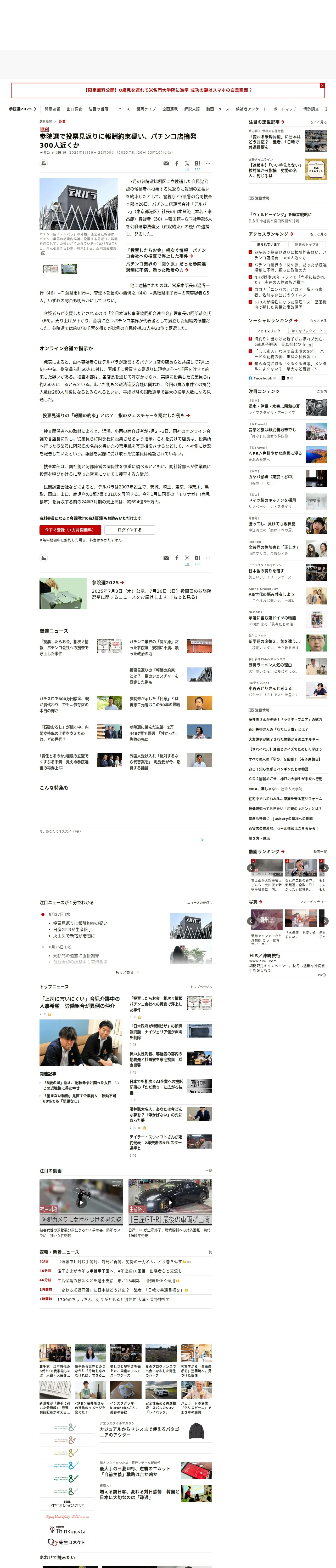Open the 企画連載 navigation item
This screenshot has height=1568, width=336.
coord(170,109)
